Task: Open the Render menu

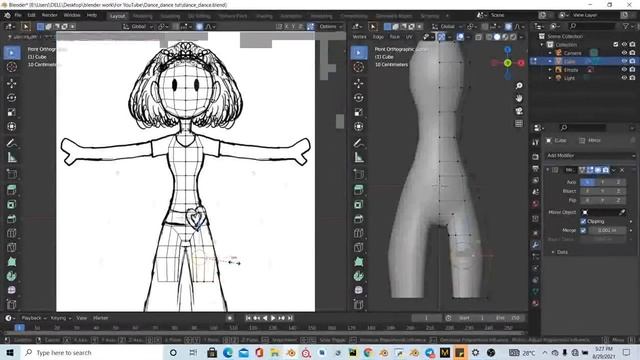Action: tap(49, 15)
